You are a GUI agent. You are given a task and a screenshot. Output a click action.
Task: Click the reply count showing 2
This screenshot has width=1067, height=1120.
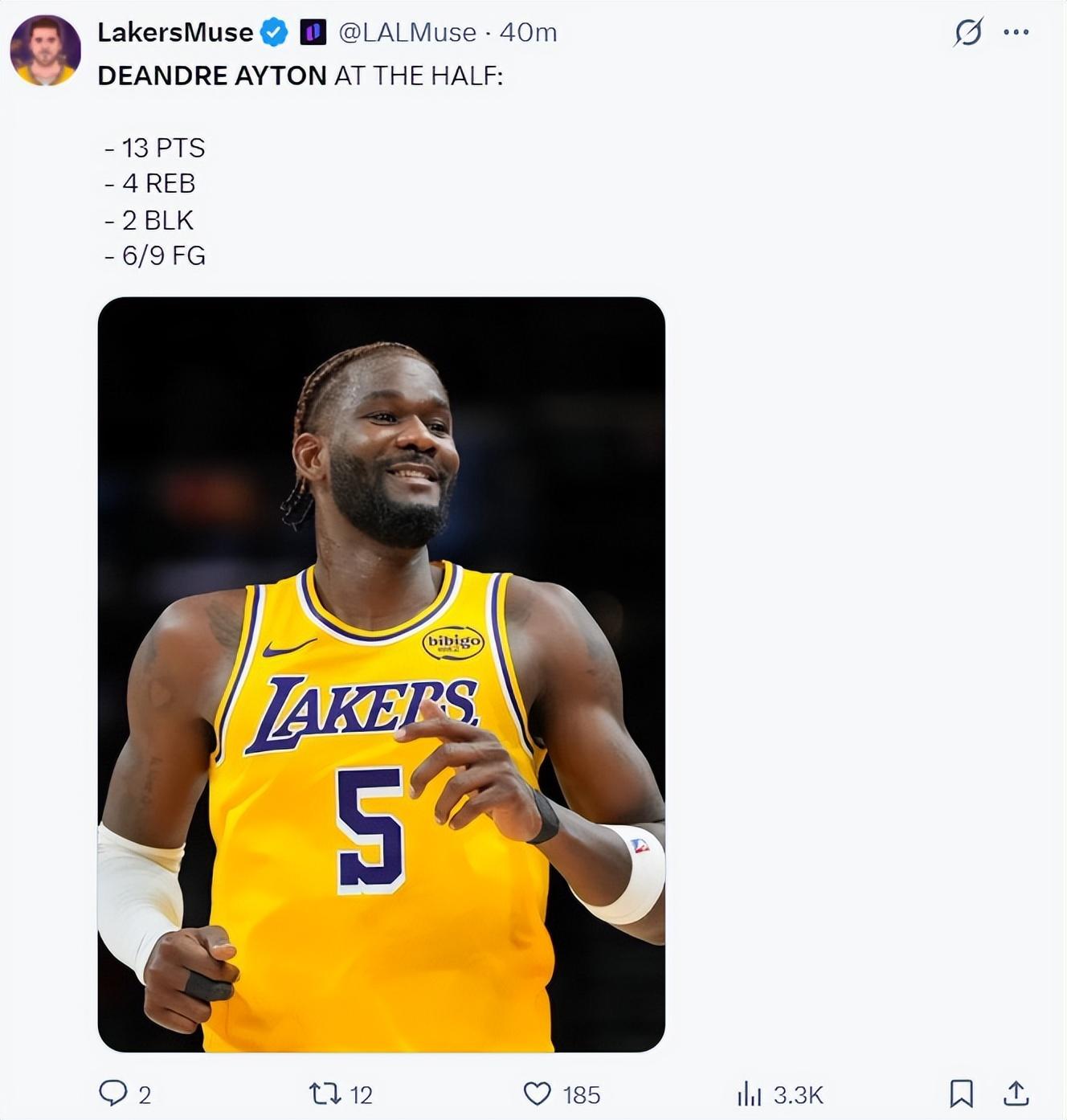145,1094
